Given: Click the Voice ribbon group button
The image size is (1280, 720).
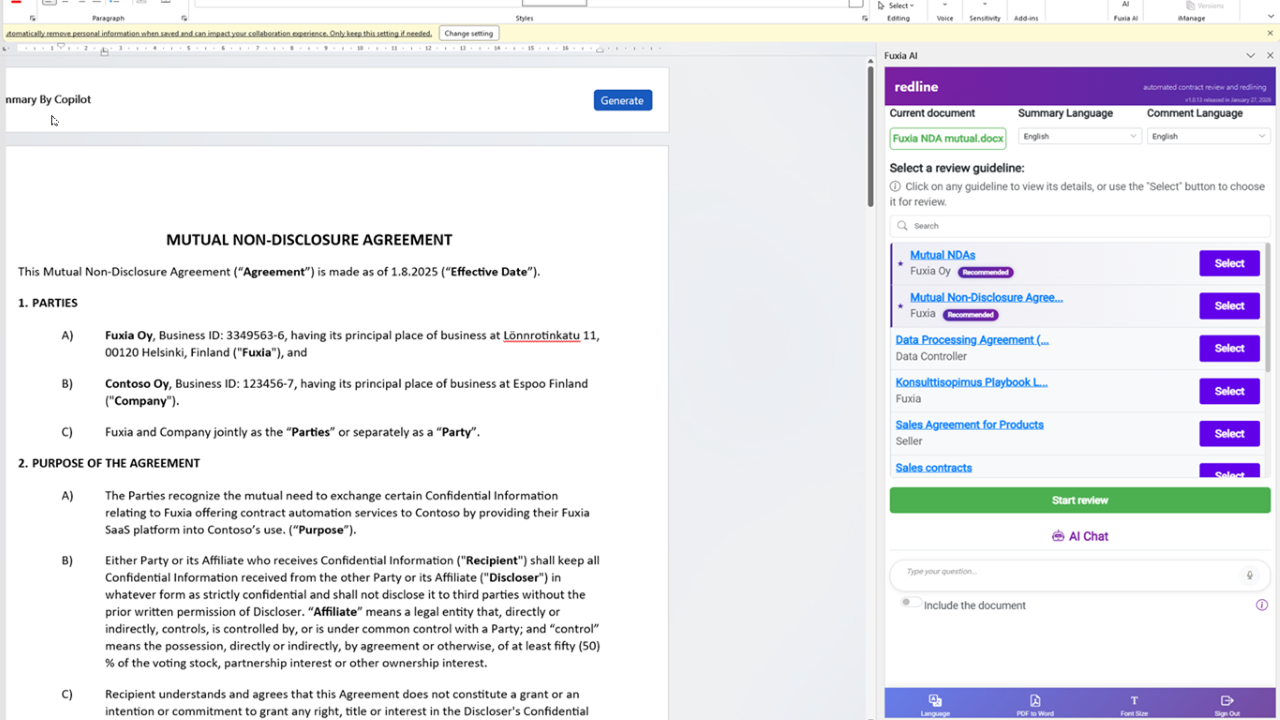Looking at the screenshot, I should point(945,11).
